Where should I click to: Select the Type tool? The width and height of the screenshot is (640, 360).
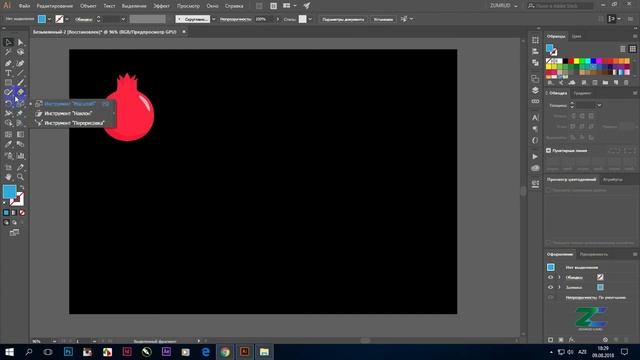[8, 73]
